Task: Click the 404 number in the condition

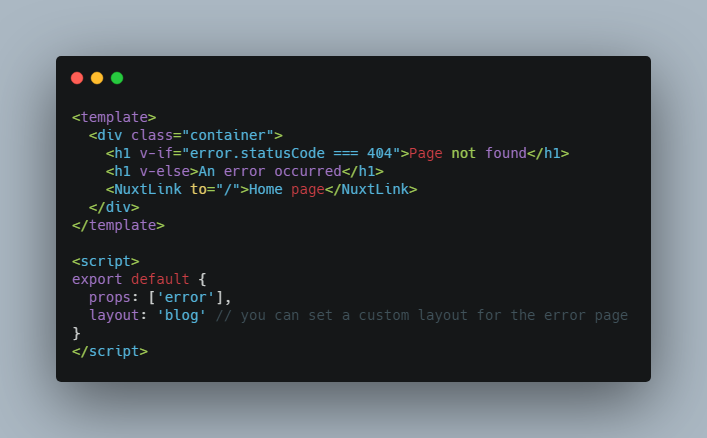Action: 380,153
